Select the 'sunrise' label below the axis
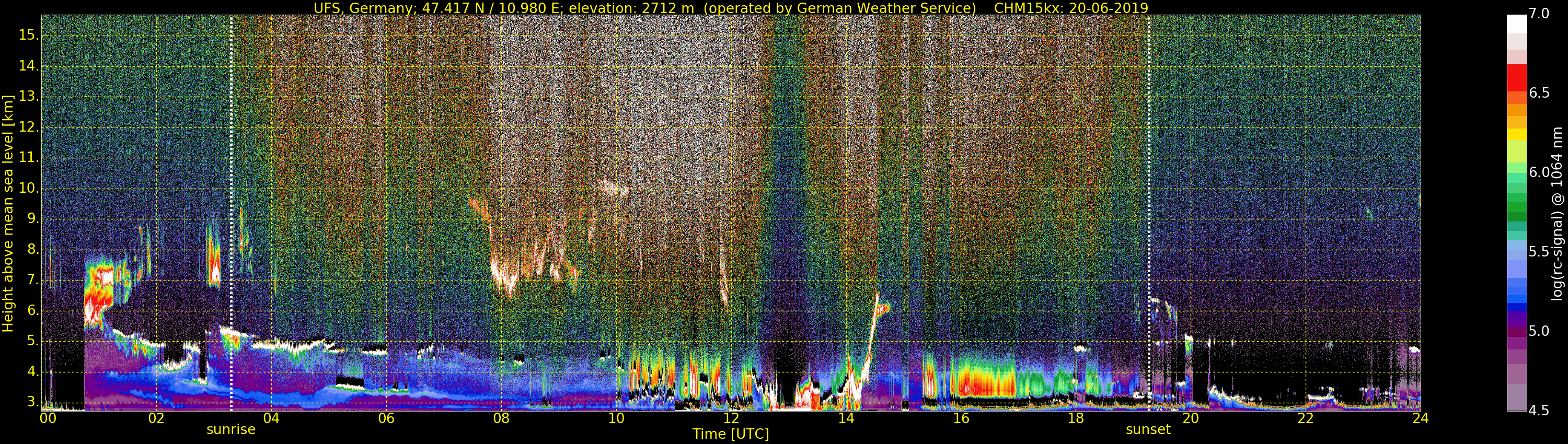Screen dimensions: 1568x444 pos(230,429)
